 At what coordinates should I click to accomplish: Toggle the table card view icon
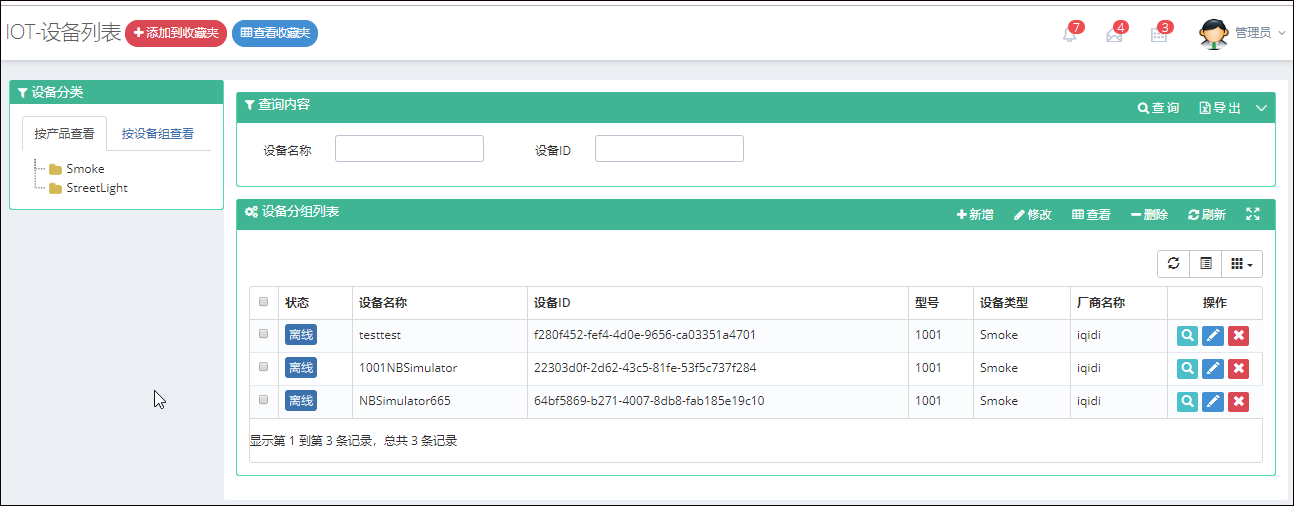coord(1206,264)
